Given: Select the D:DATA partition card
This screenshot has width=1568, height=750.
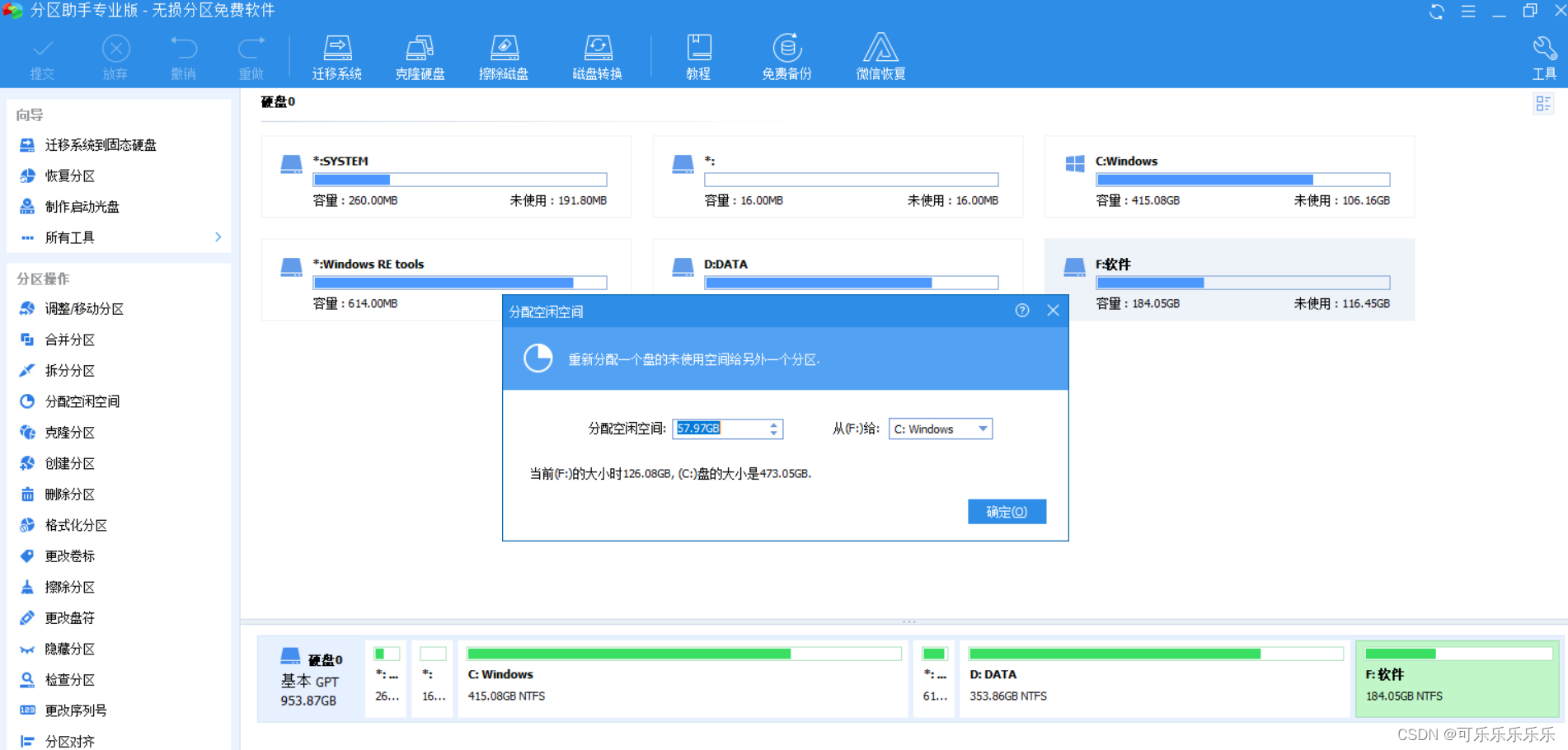Looking at the screenshot, I should 838,267.
